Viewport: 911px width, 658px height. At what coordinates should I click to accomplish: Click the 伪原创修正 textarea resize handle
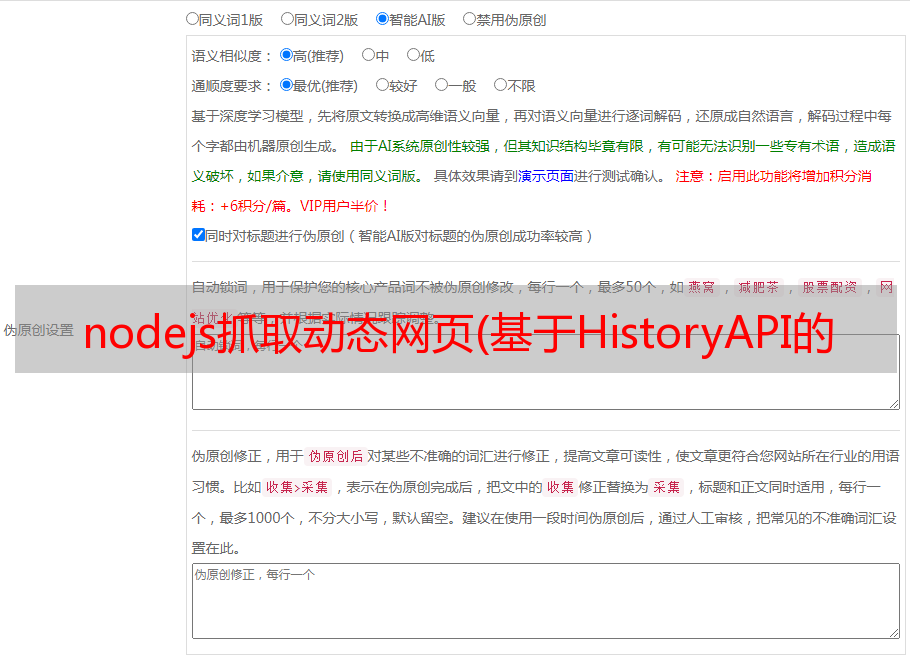click(x=893, y=632)
